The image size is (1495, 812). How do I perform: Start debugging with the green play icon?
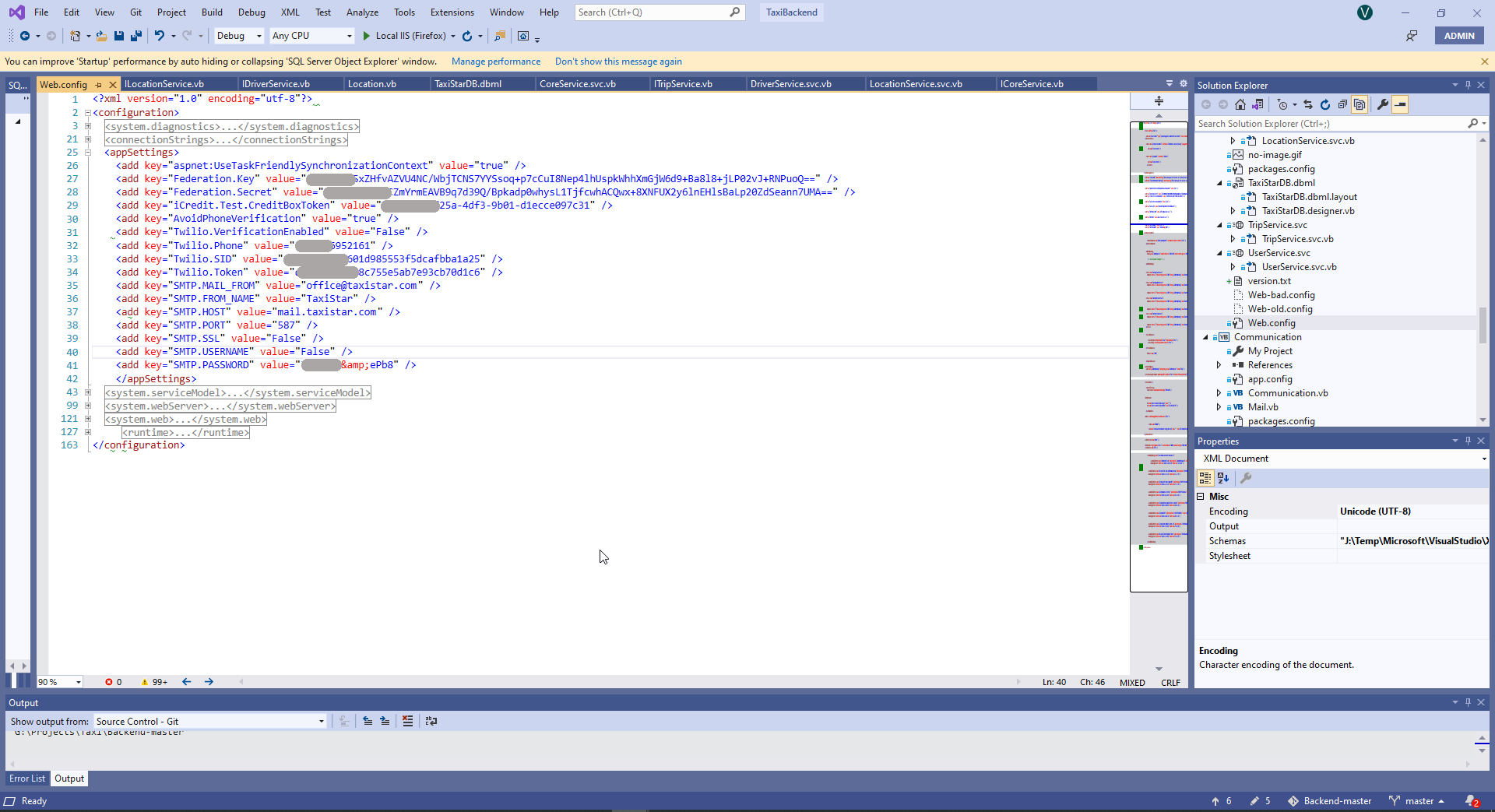click(x=366, y=36)
